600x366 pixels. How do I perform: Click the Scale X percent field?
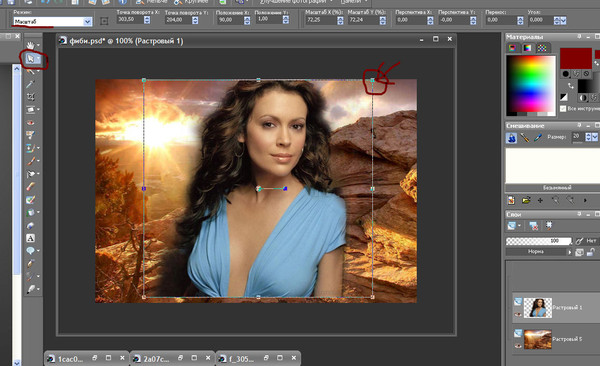pos(320,20)
